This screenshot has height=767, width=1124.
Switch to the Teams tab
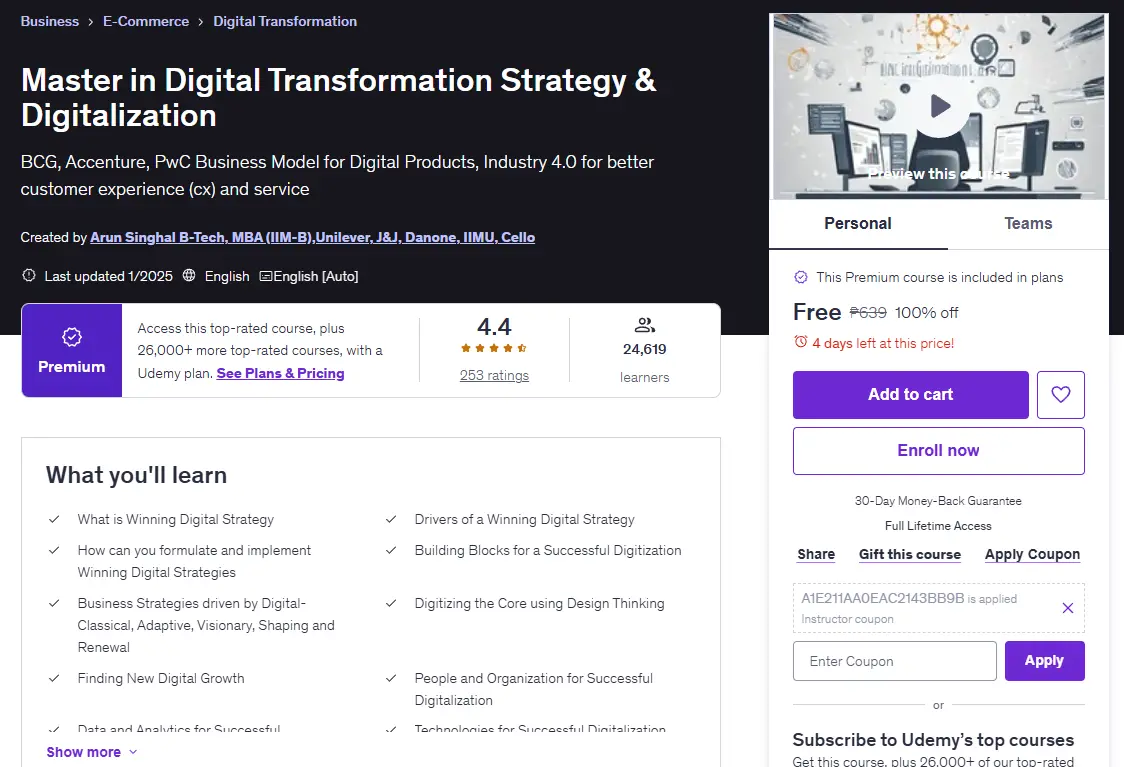point(1028,224)
